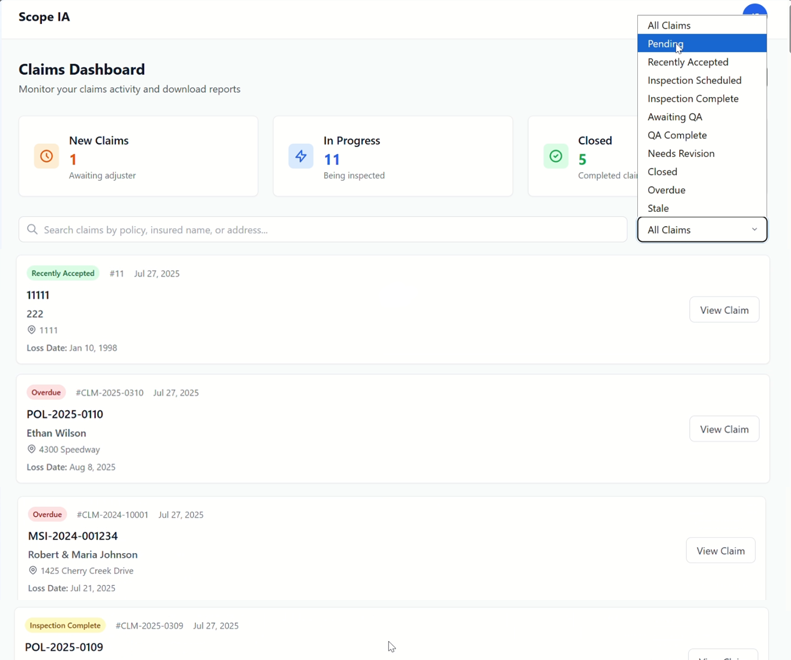Click the New Claims clock icon
This screenshot has height=660, width=791.
(46, 156)
